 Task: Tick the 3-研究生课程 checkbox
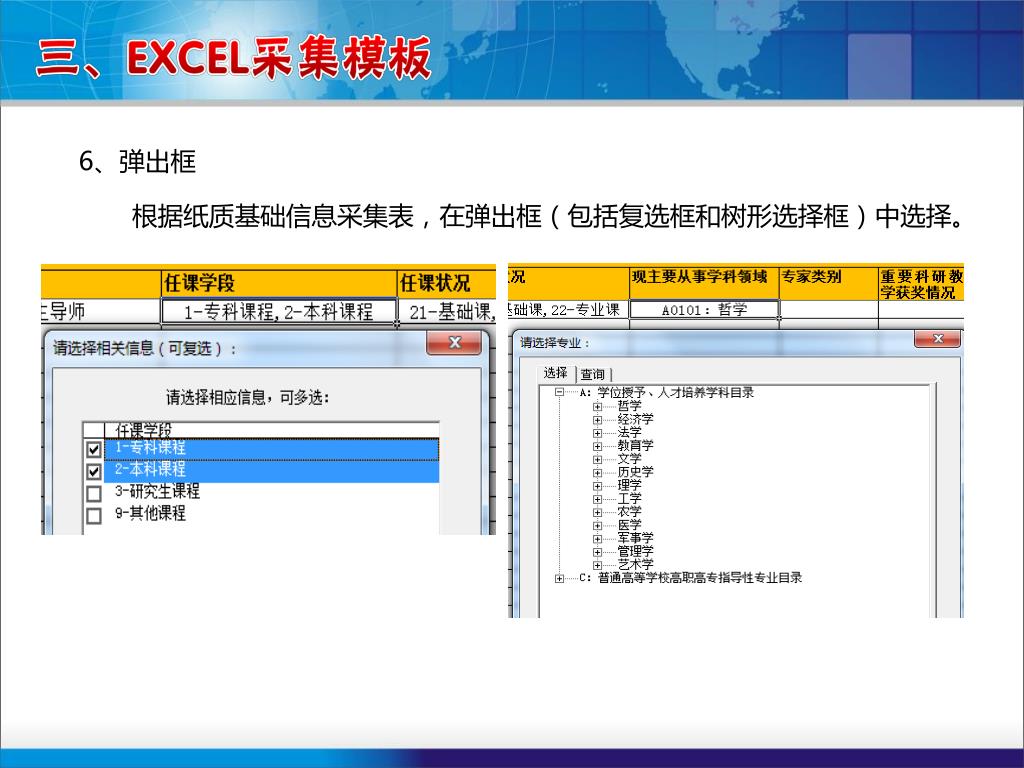coord(93,493)
